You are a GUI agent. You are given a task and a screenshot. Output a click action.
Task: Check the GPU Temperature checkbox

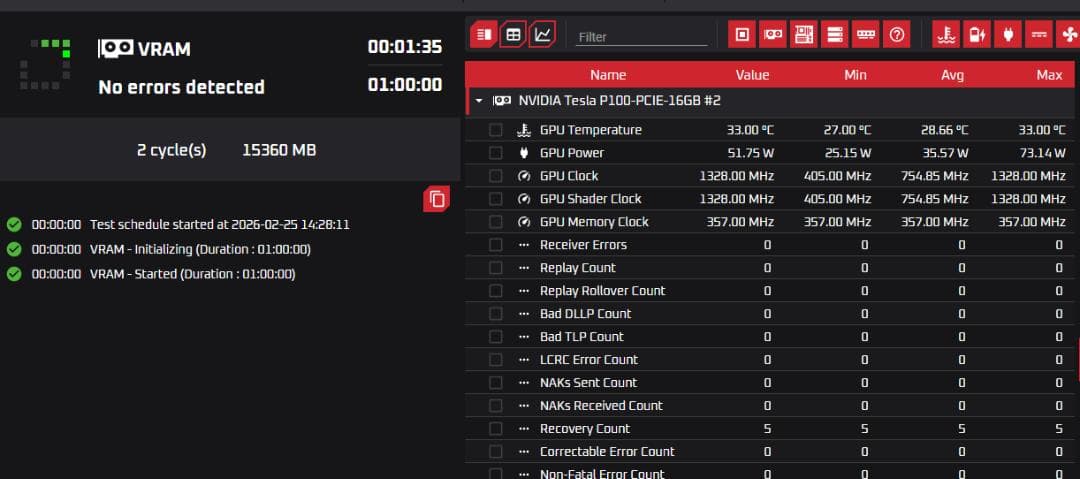tap(495, 130)
